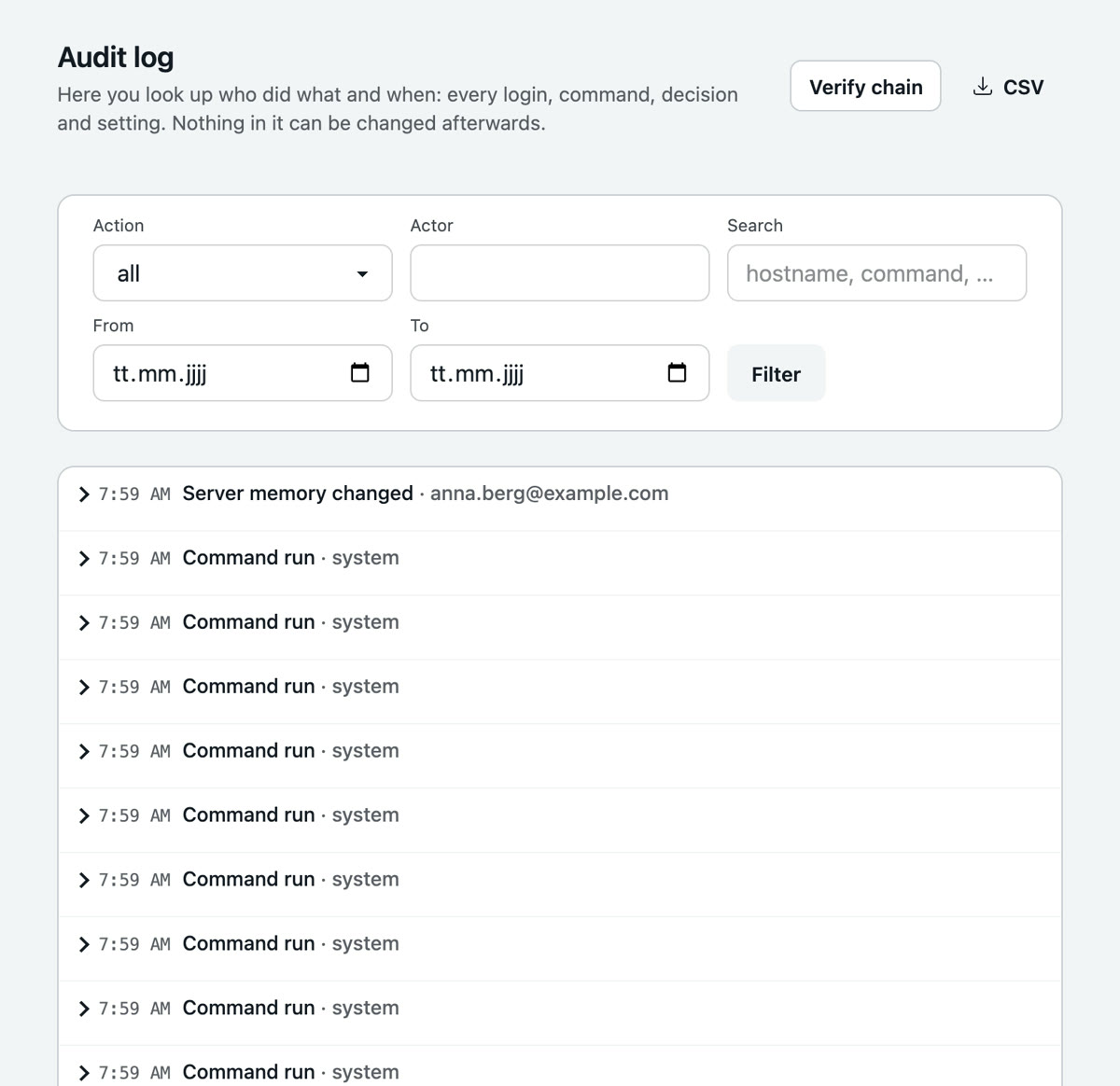
Task: Apply filters with the Filter button
Action: [x=777, y=373]
